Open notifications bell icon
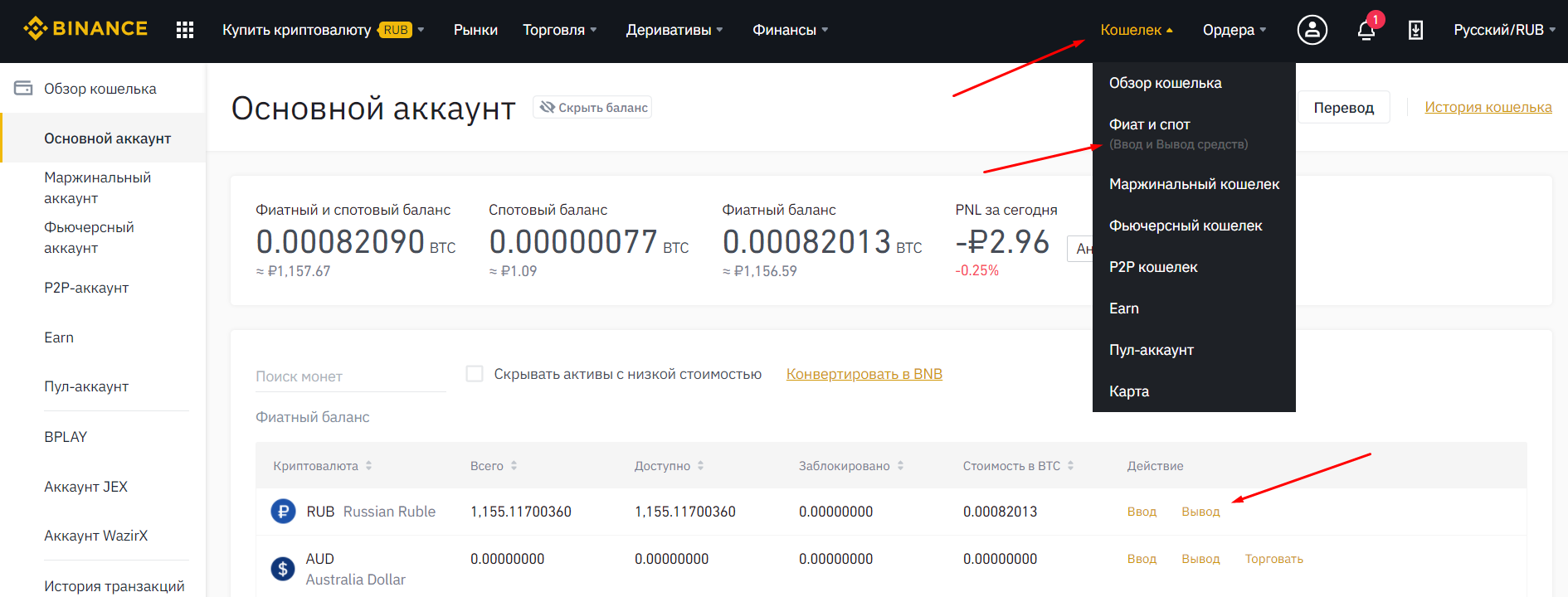 click(1366, 30)
